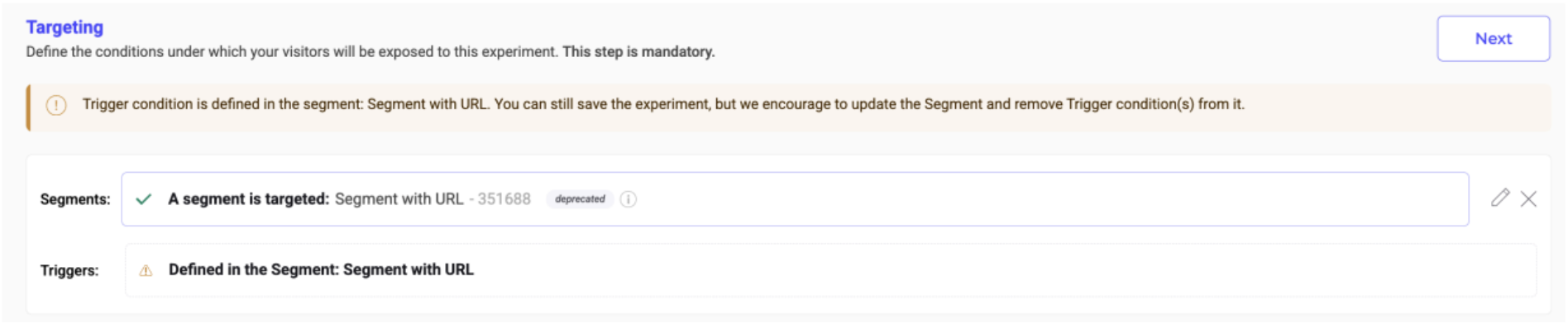Open the info icon beside deprecated badge
Viewport: 1568px width, 329px height.
tap(629, 199)
